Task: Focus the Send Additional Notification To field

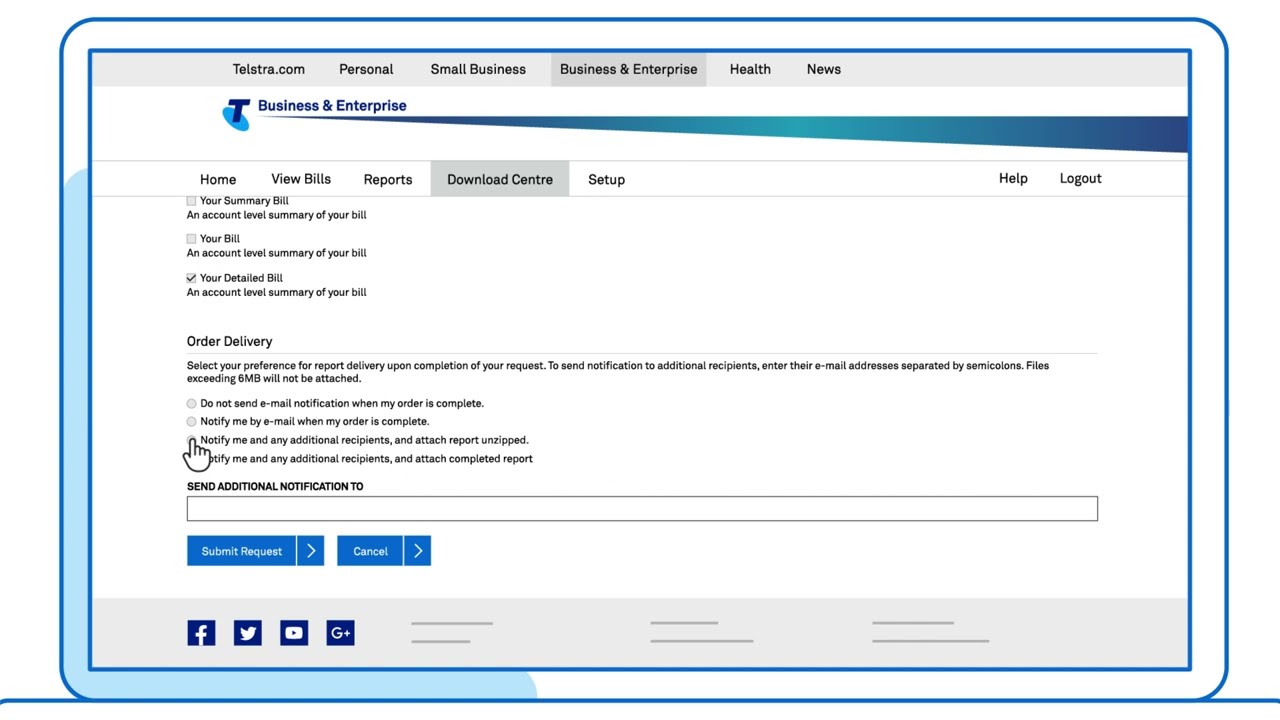Action: coord(641,509)
